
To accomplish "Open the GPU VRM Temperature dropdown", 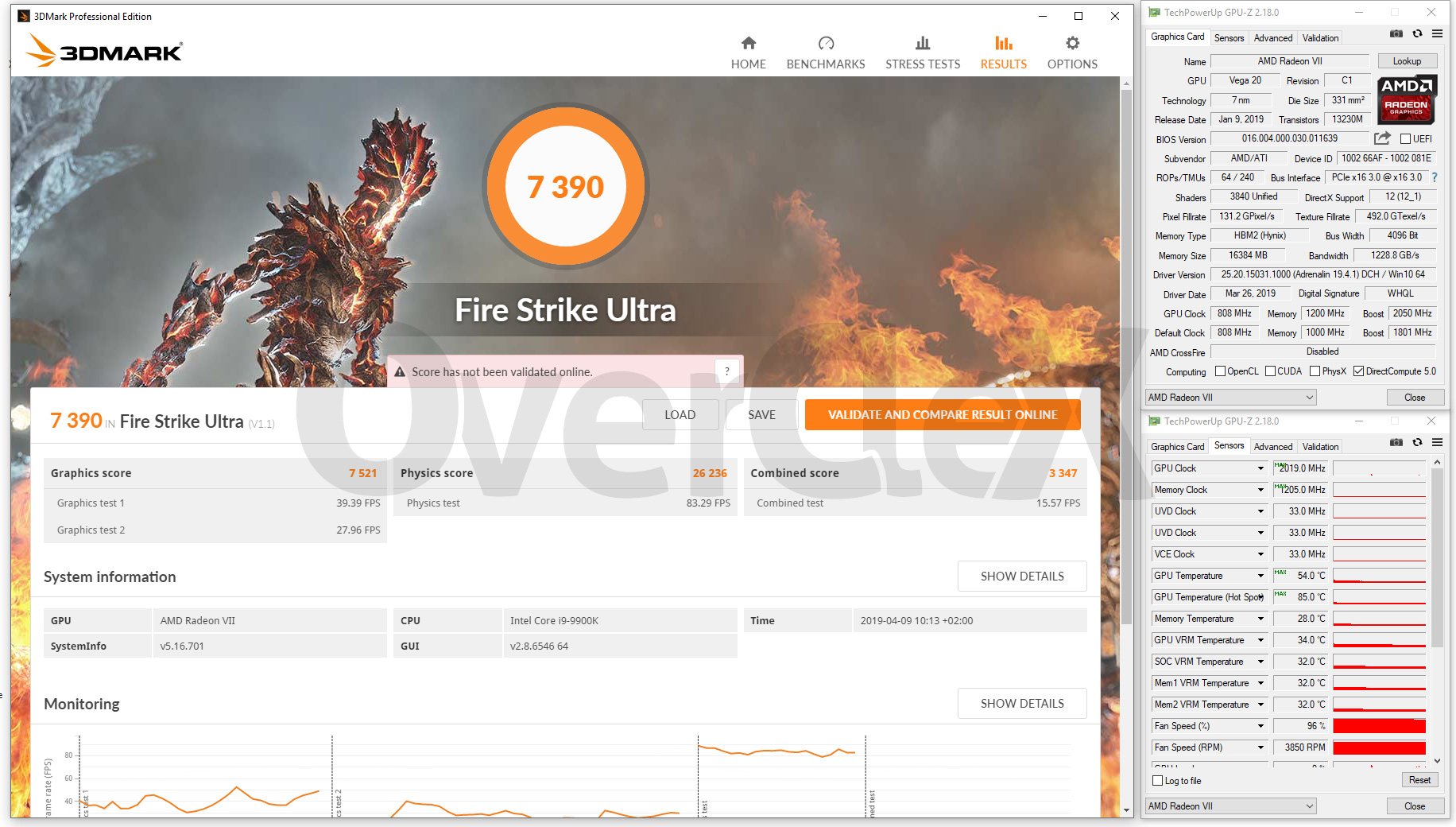I will tap(1260, 640).
